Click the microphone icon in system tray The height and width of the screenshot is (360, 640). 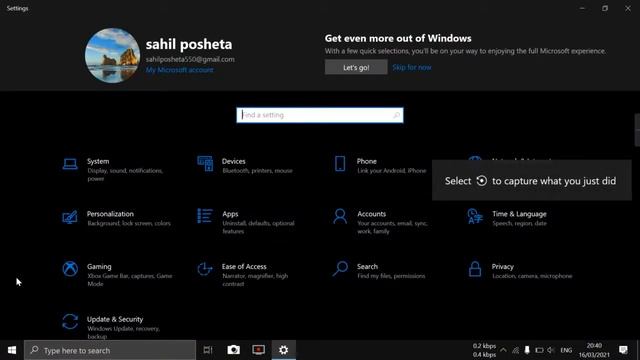coord(527,350)
